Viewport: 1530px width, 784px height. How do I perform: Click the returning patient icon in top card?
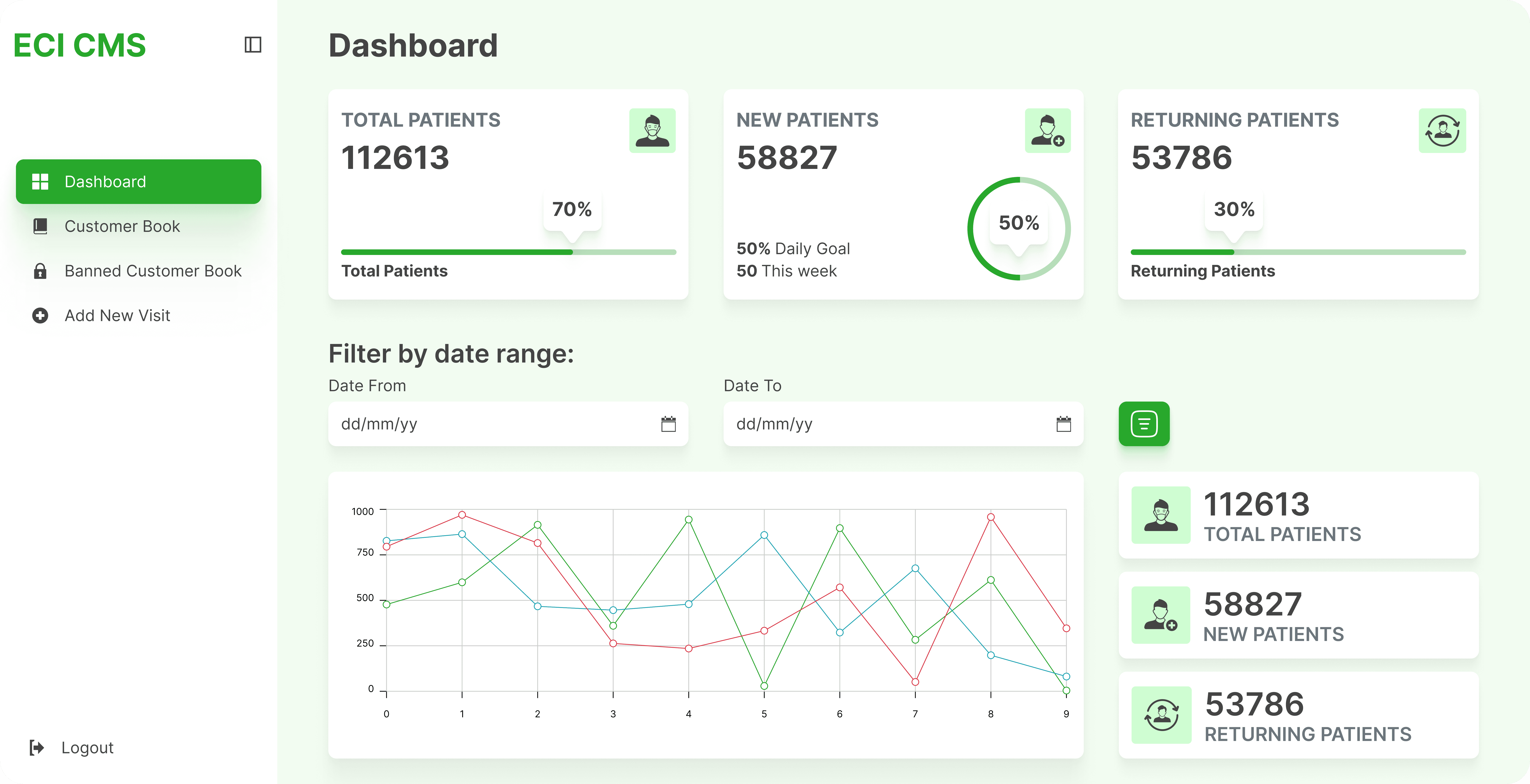[x=1442, y=131]
